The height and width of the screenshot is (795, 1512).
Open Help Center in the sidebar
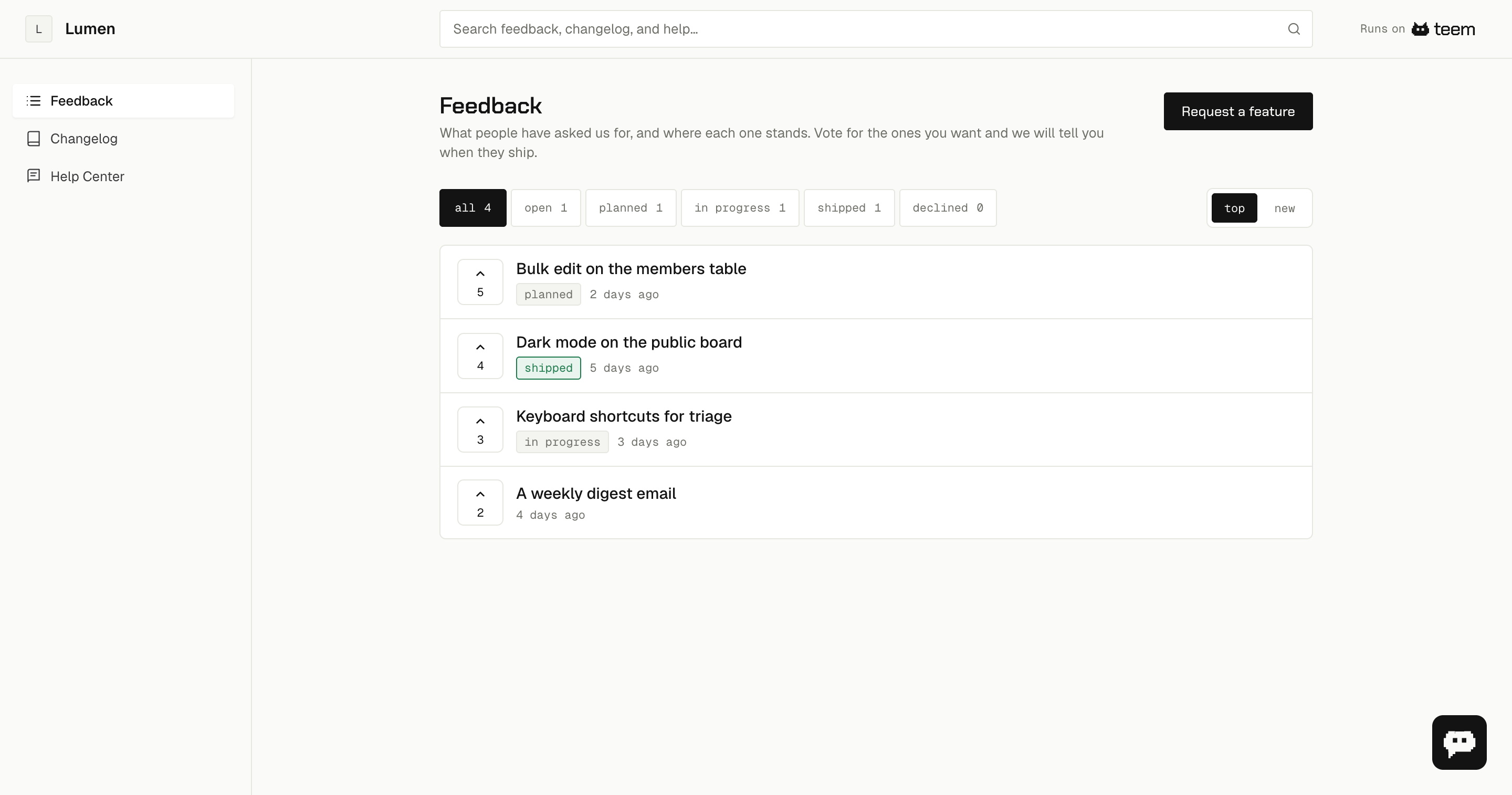123,176
